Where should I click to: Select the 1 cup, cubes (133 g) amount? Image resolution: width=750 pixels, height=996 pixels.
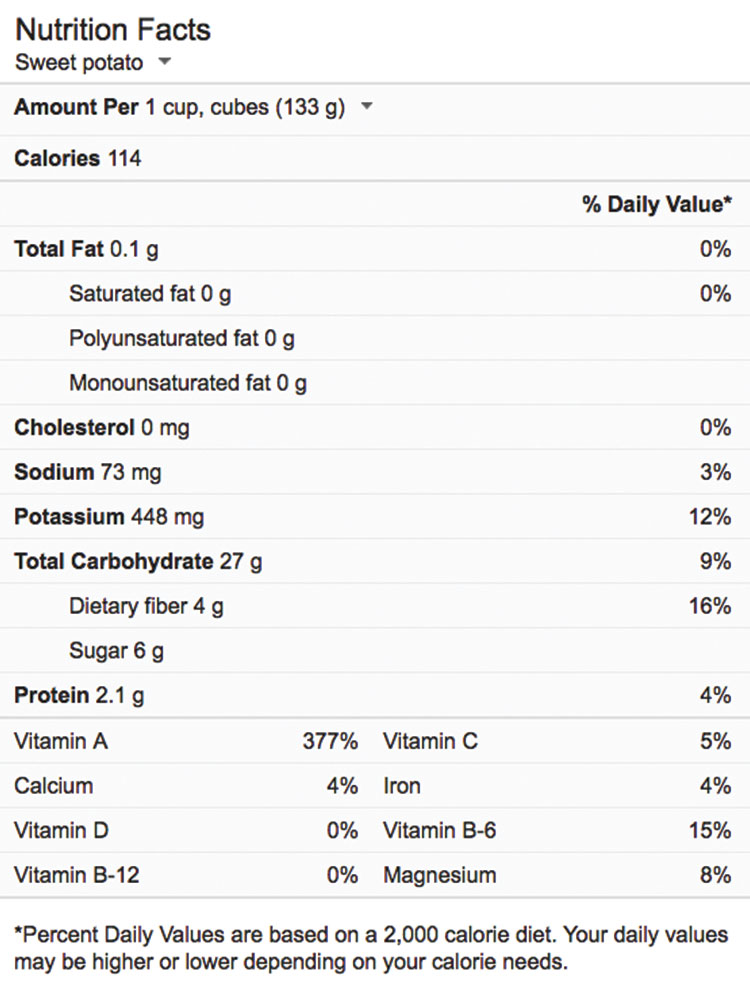coord(245,108)
